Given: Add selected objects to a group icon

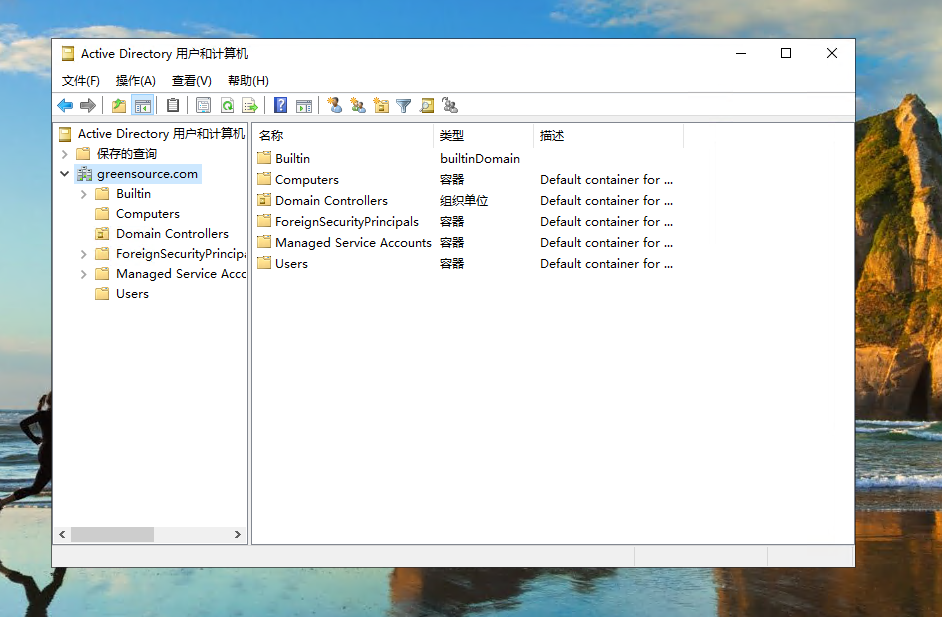Looking at the screenshot, I should click(450, 106).
